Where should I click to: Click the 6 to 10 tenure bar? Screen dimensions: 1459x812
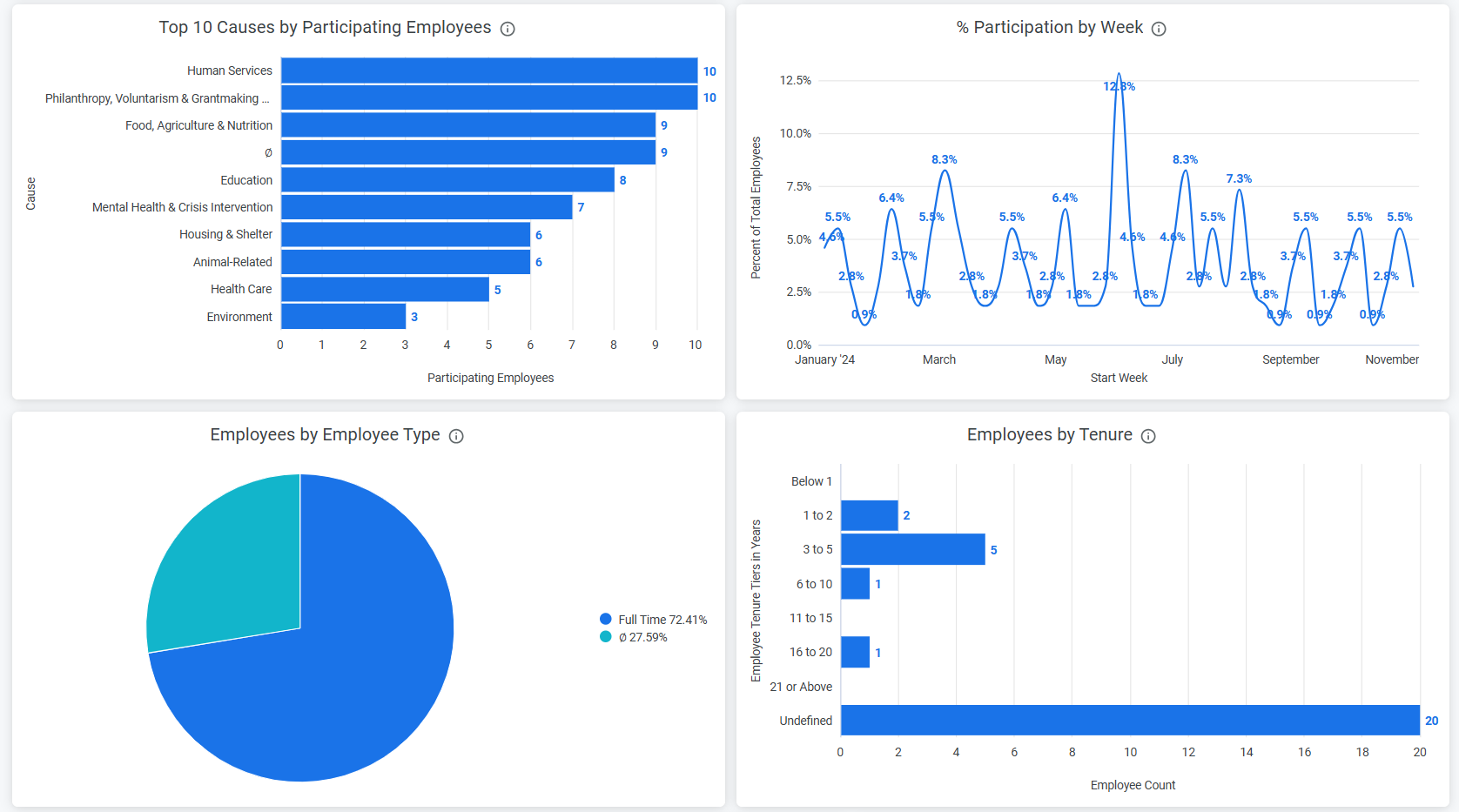(x=855, y=583)
